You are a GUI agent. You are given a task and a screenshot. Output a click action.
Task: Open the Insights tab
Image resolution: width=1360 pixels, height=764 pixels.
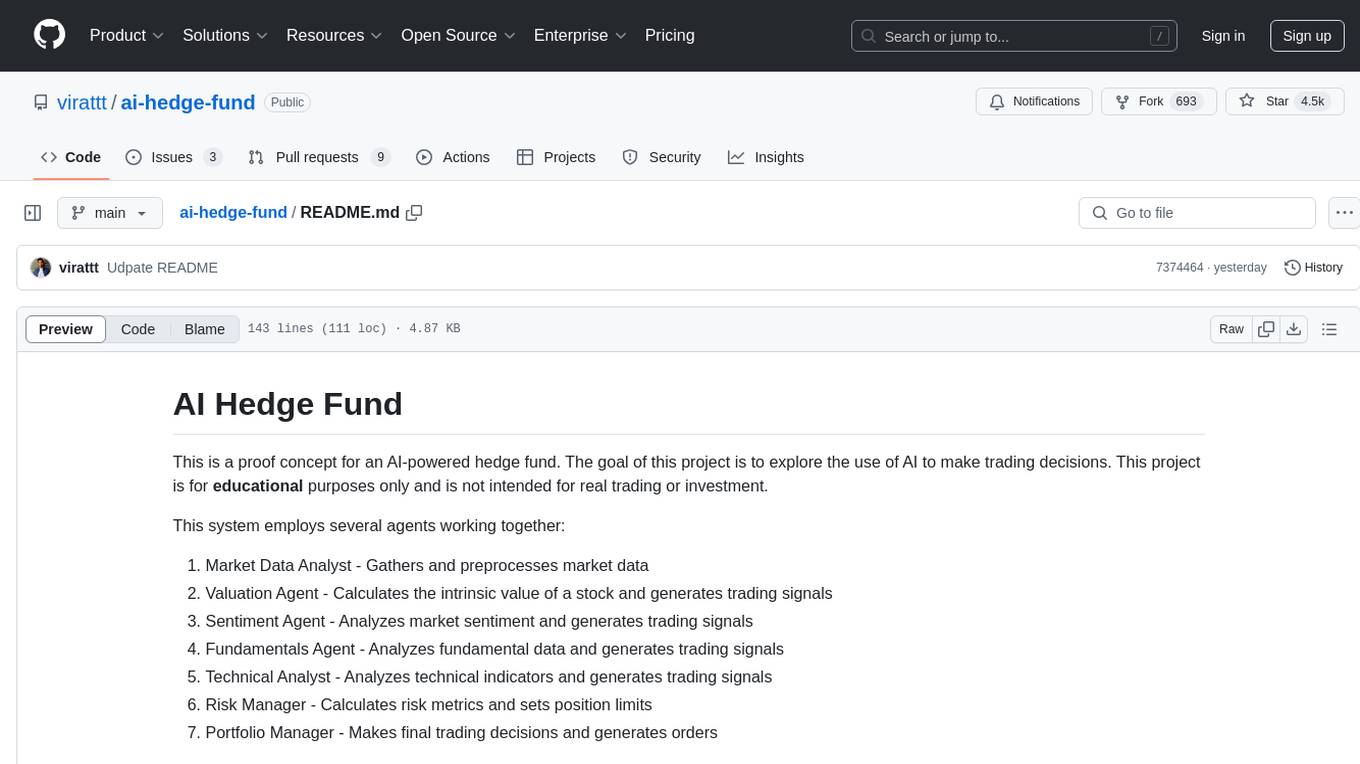click(766, 157)
